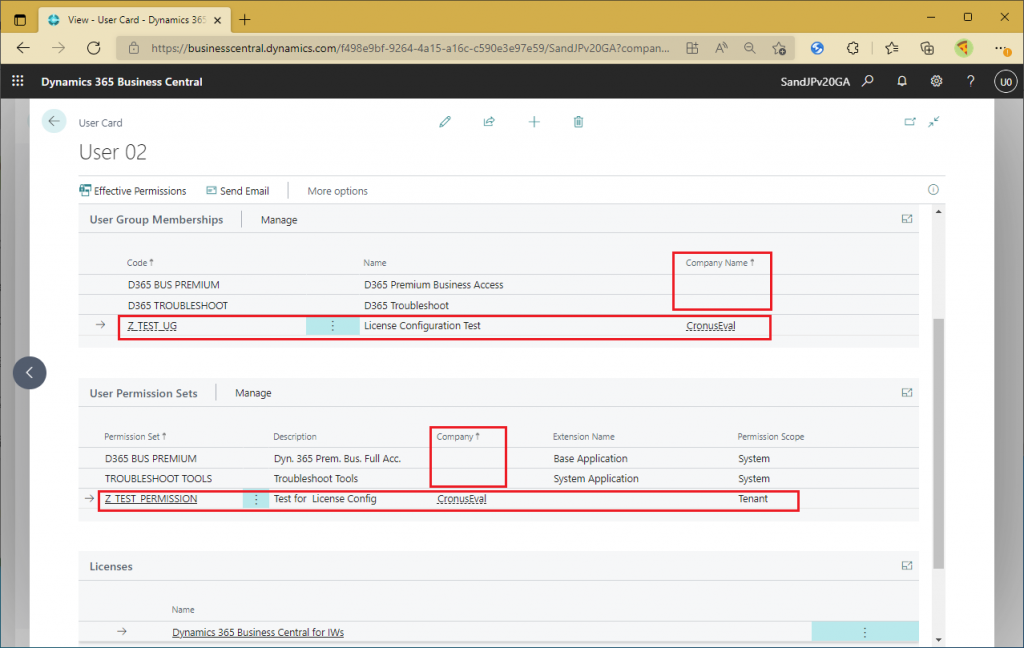
Task: Click the page vertical scrollbar thumb
Action: pyautogui.click(x=938, y=443)
